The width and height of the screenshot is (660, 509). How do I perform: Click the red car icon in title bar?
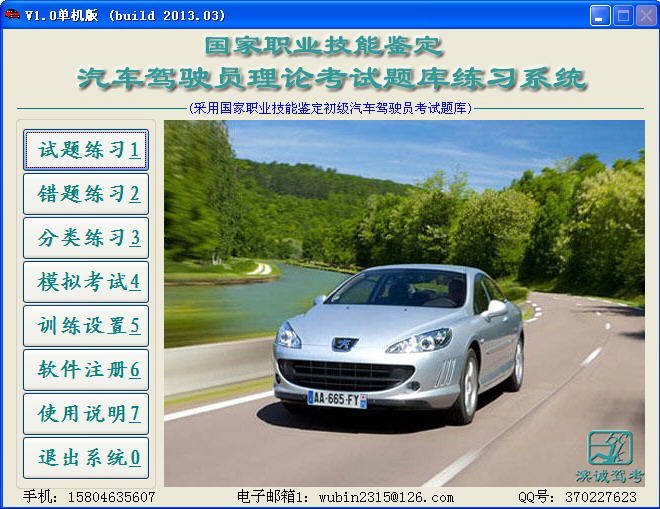12,15
